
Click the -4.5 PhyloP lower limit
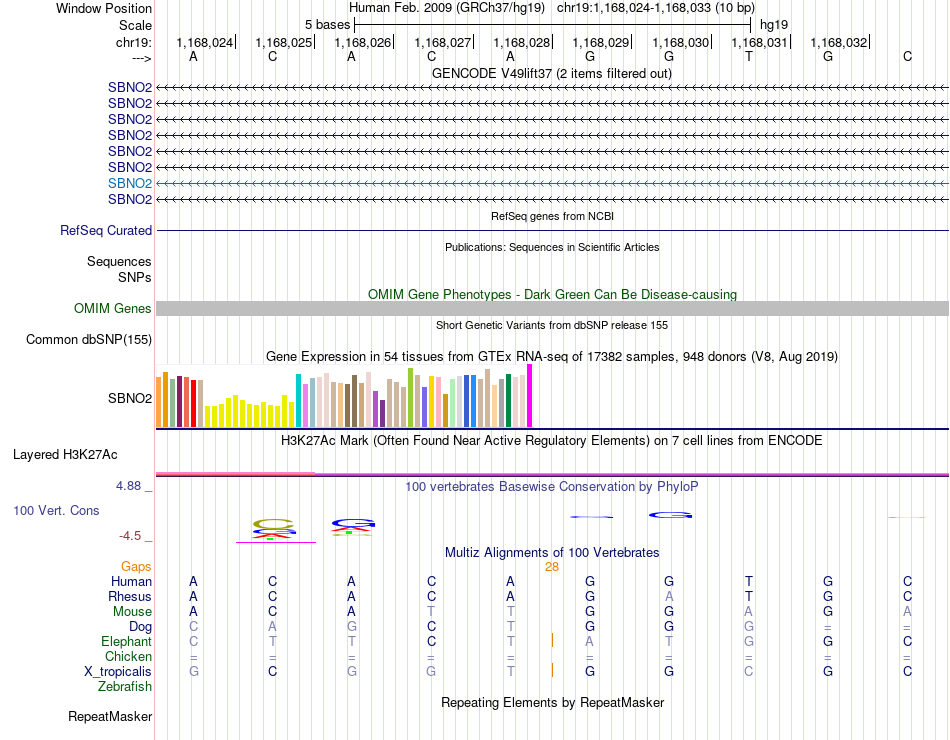pyautogui.click(x=130, y=536)
